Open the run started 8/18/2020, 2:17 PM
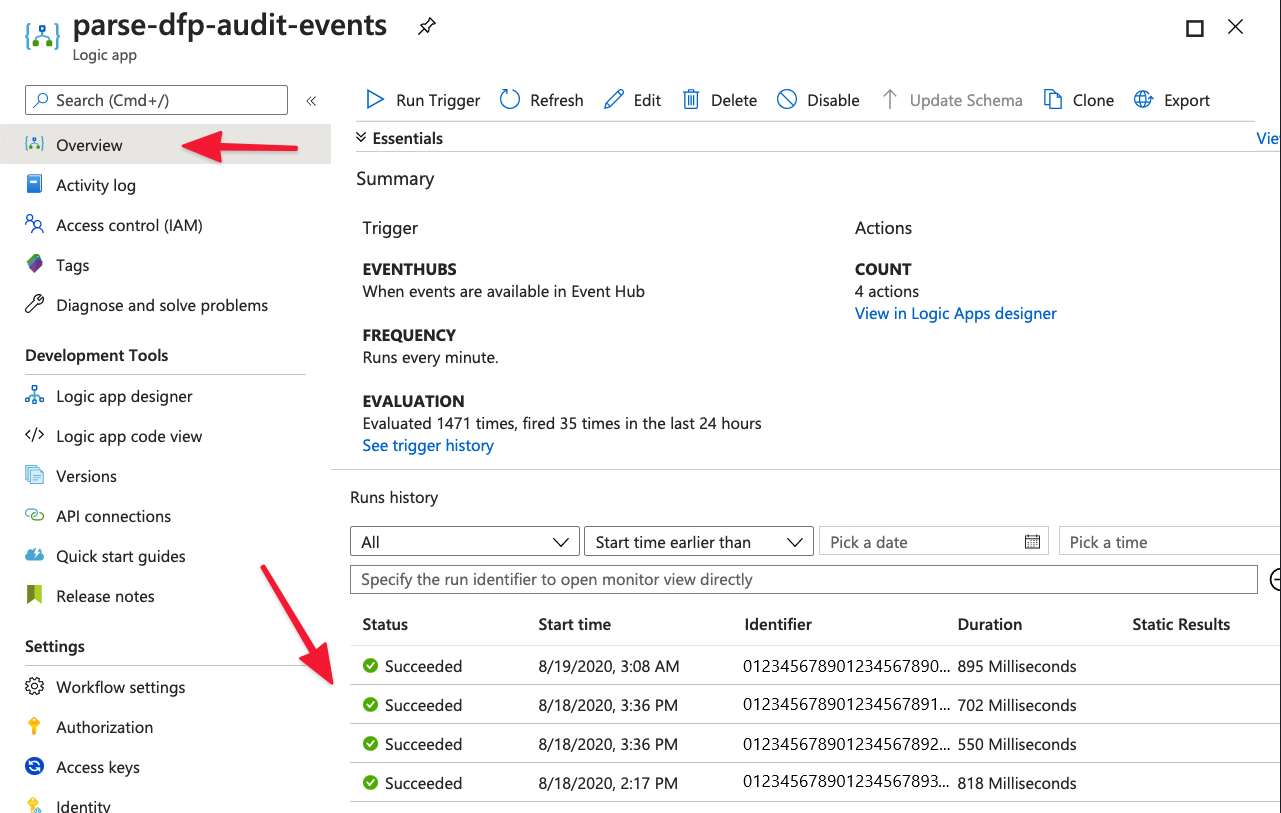 tap(815, 782)
